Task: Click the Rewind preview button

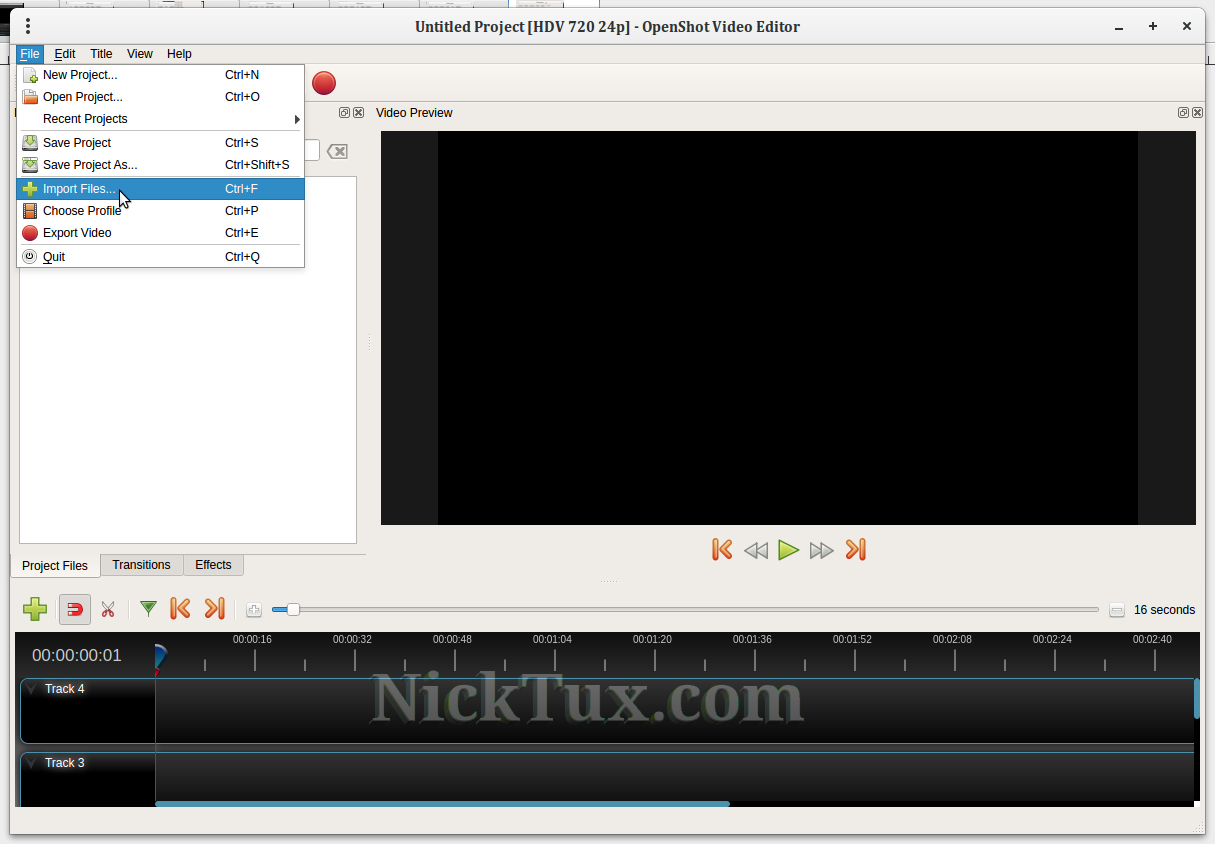Action: (x=755, y=550)
